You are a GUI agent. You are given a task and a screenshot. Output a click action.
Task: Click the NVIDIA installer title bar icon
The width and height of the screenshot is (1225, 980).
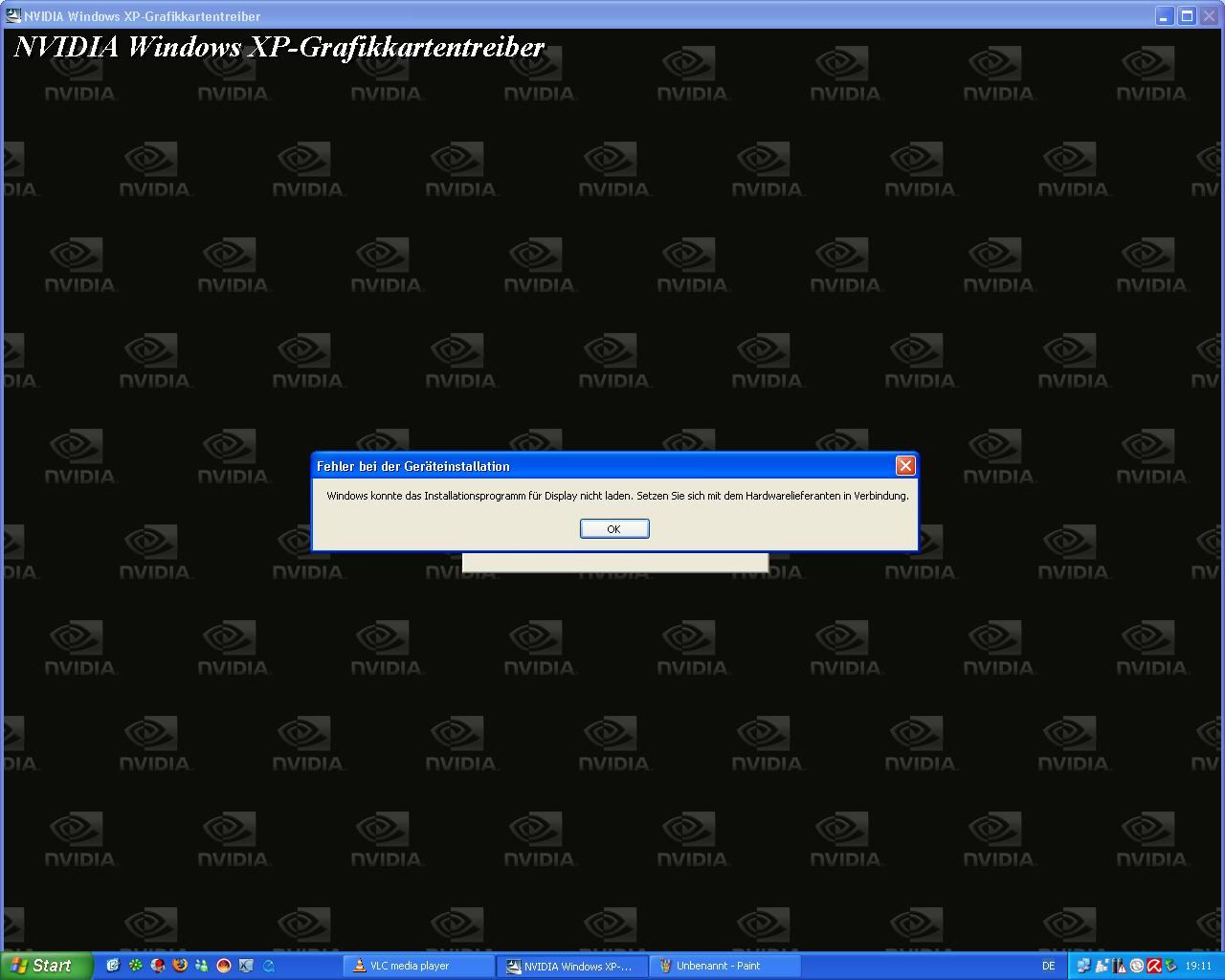[x=13, y=15]
